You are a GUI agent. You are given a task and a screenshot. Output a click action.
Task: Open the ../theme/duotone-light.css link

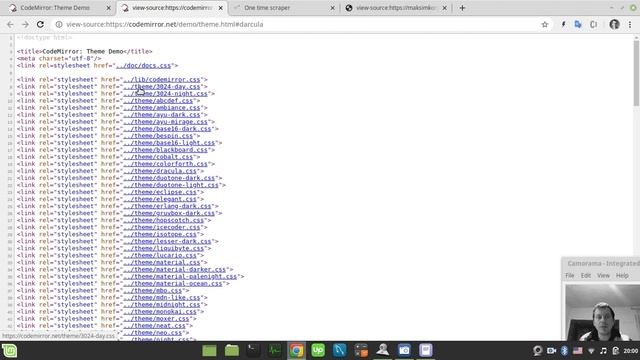[171, 185]
